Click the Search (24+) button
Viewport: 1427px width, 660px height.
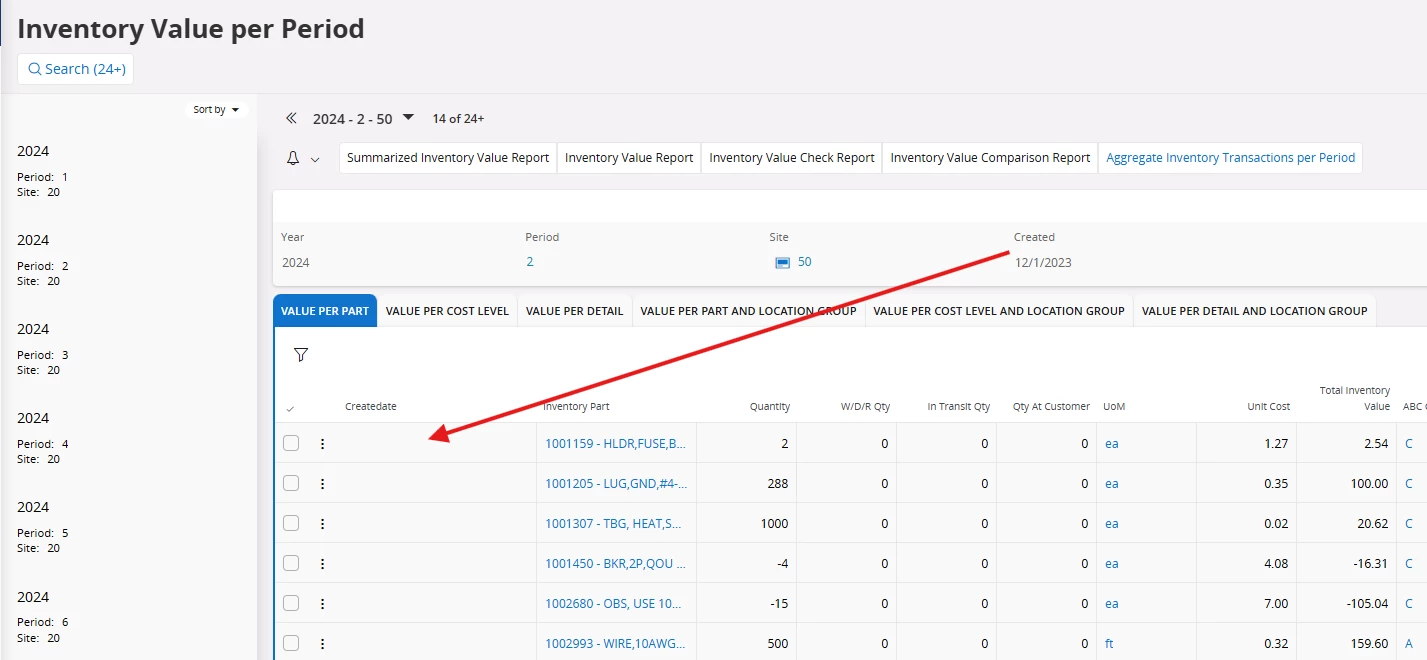pos(75,69)
